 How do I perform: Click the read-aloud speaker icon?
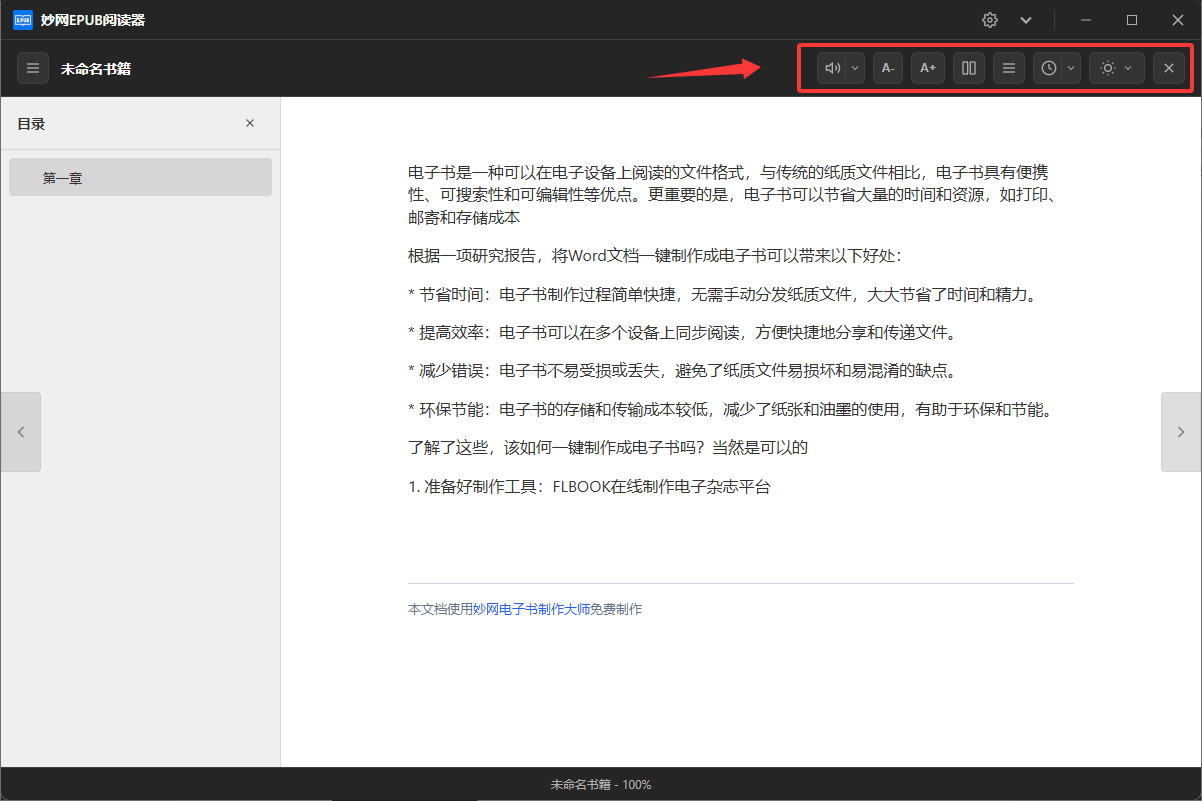(x=832, y=68)
